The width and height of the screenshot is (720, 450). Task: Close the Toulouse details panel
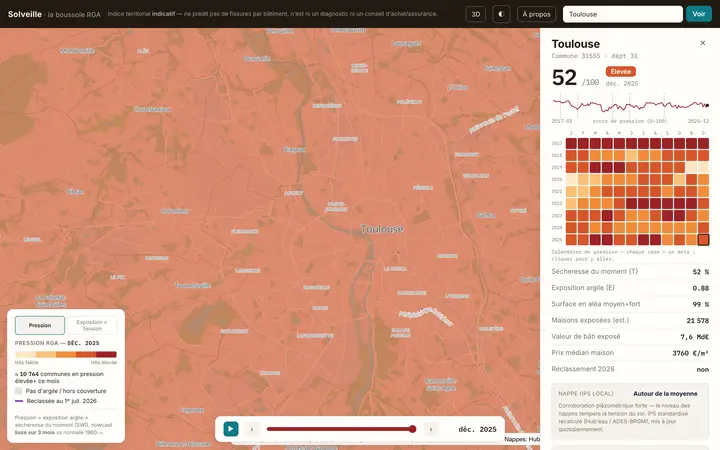point(703,43)
